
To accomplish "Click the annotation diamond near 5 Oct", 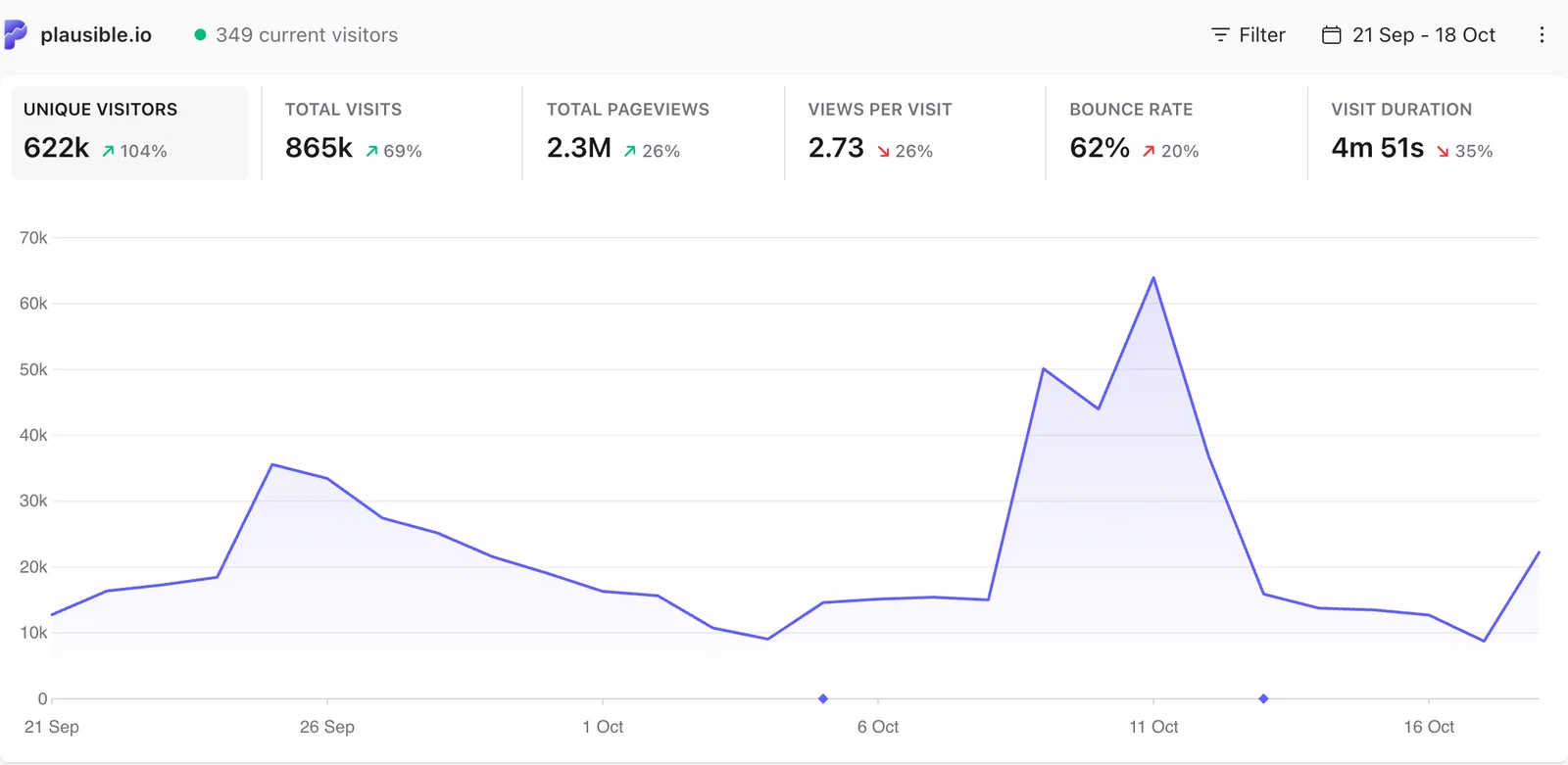I will [x=823, y=698].
